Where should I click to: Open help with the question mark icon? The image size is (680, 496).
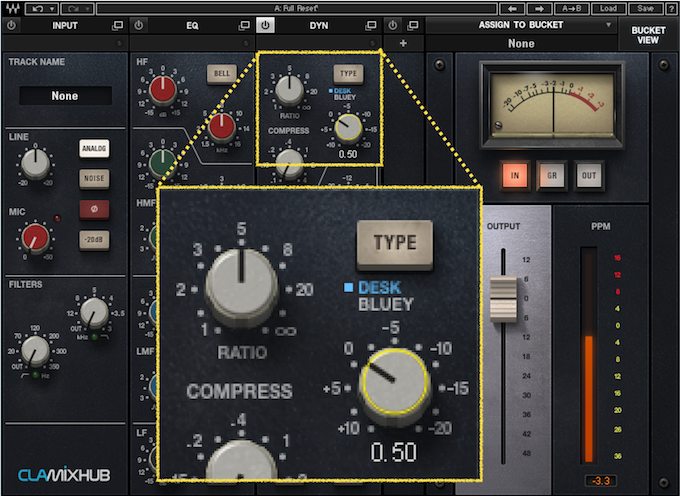click(x=671, y=9)
